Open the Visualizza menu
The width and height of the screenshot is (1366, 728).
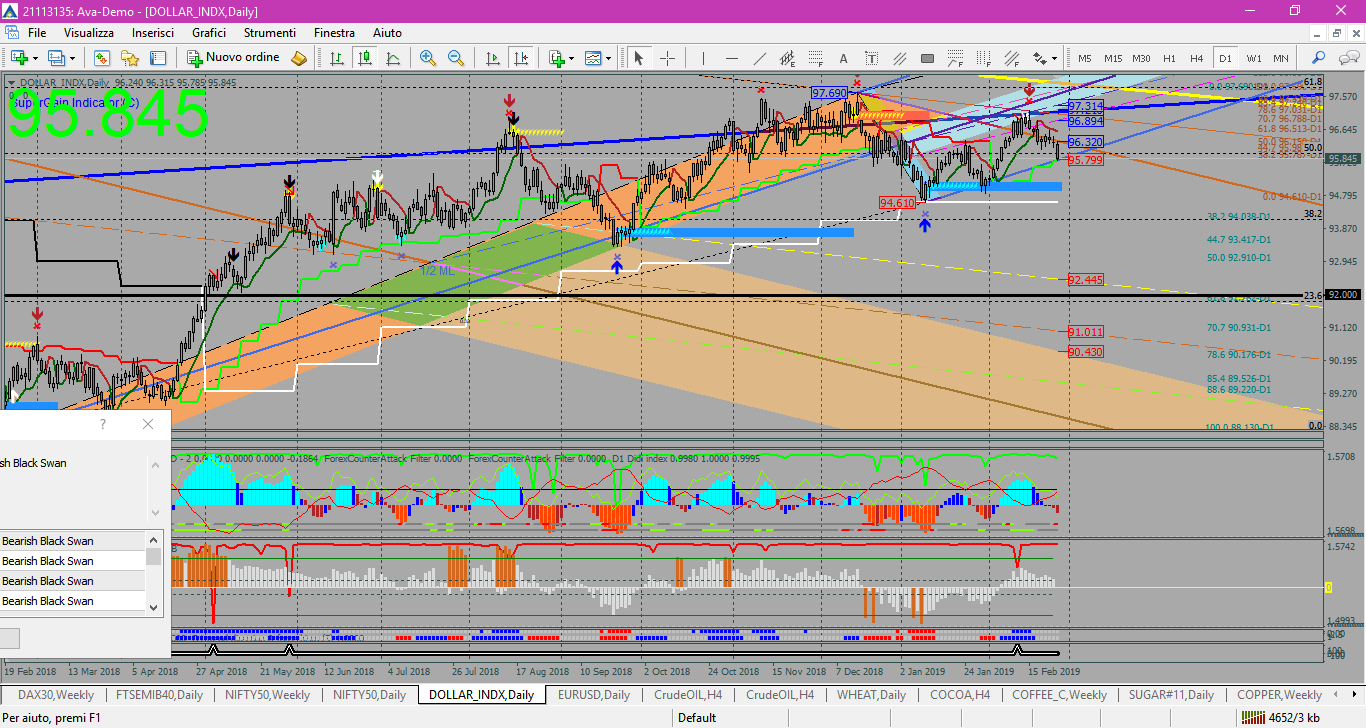(x=89, y=33)
